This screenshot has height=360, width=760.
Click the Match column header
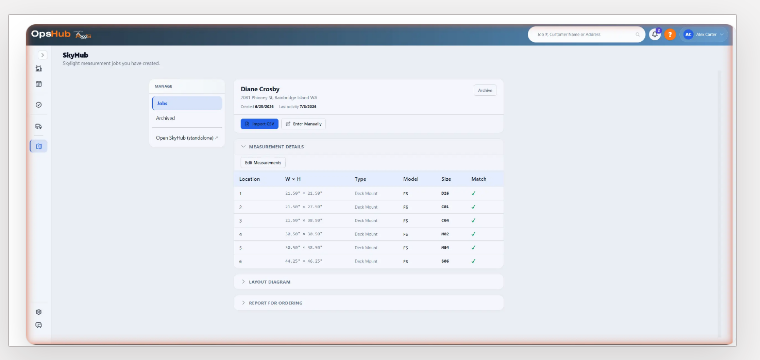pyautogui.click(x=478, y=179)
